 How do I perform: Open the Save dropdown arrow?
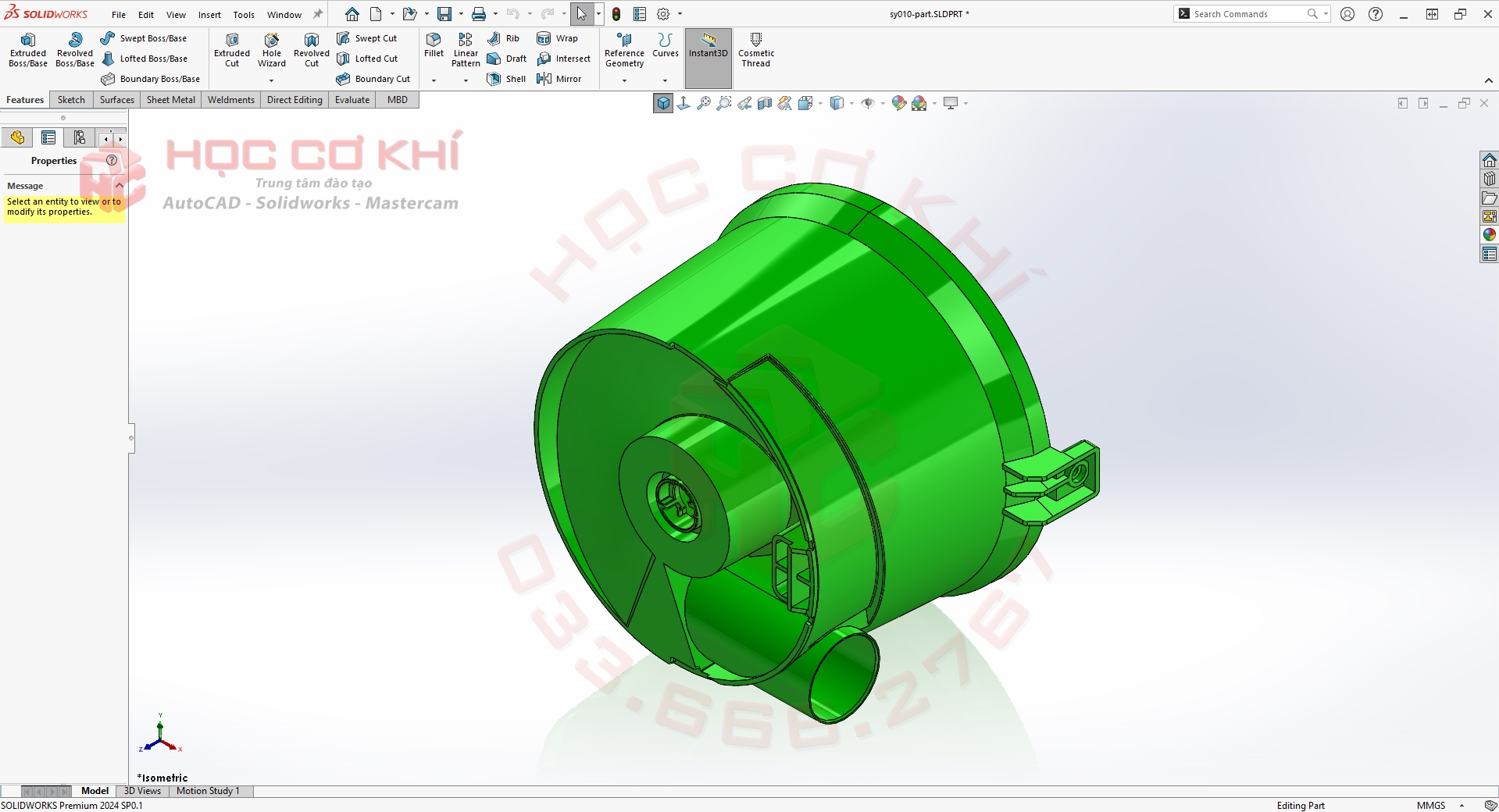(461, 14)
